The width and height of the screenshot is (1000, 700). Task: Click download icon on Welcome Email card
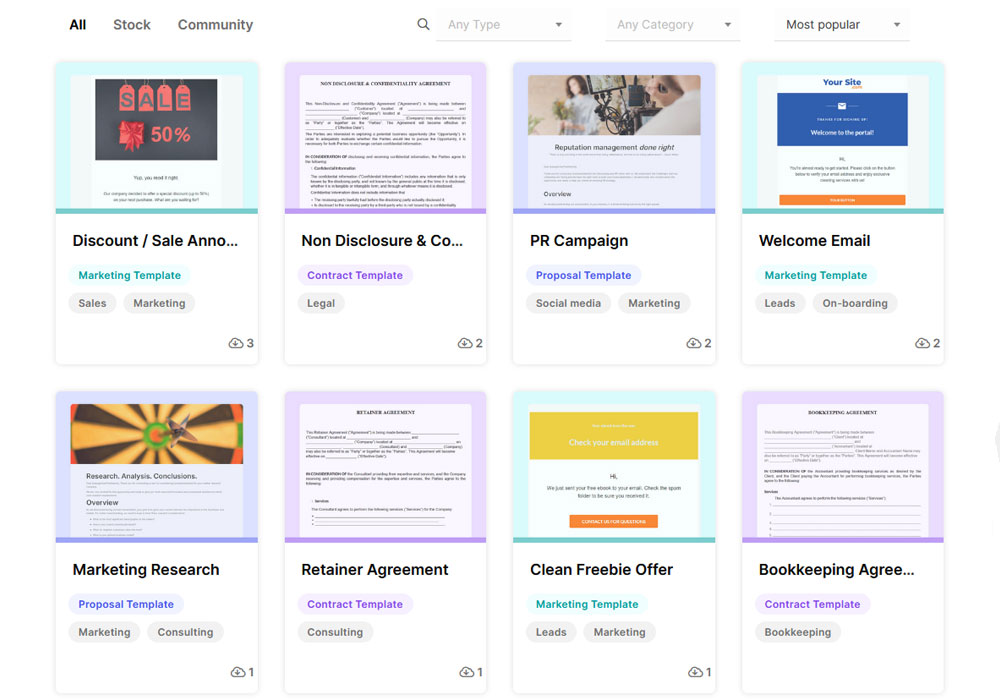922,343
